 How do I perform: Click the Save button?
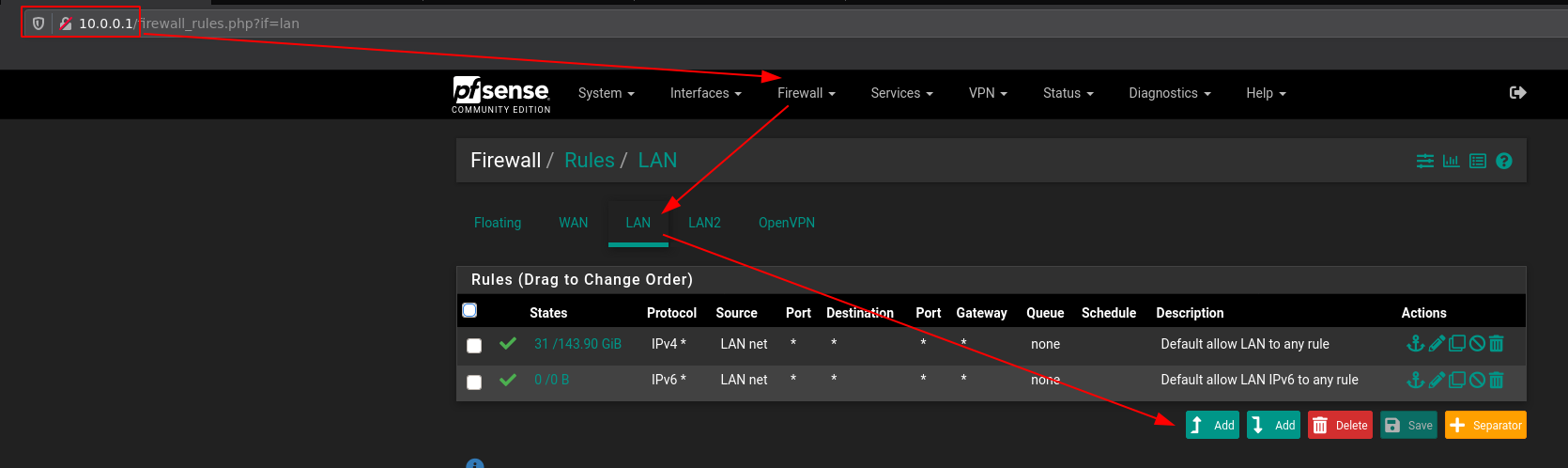point(1408,425)
